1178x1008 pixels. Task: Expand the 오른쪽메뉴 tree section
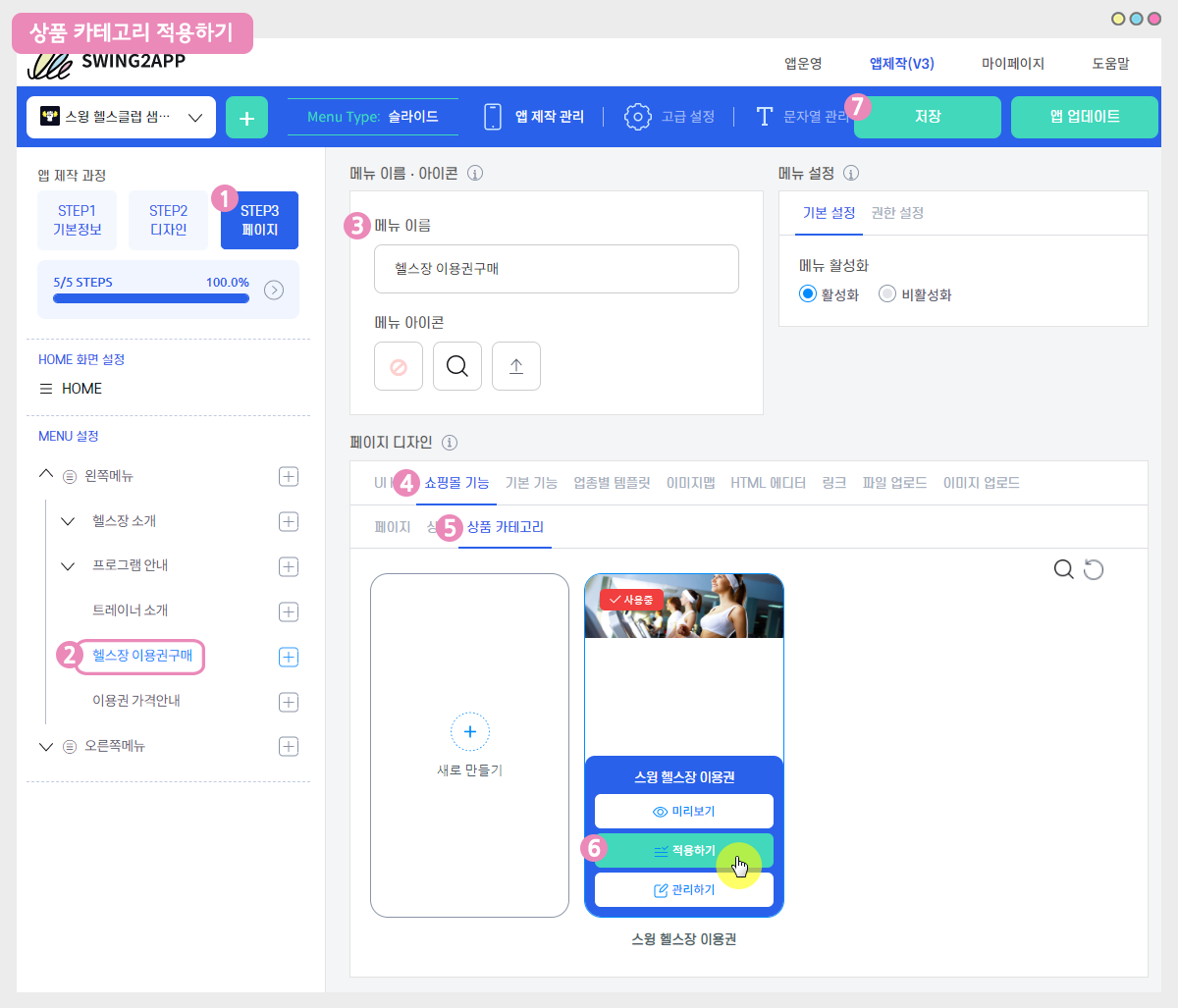pos(46,747)
